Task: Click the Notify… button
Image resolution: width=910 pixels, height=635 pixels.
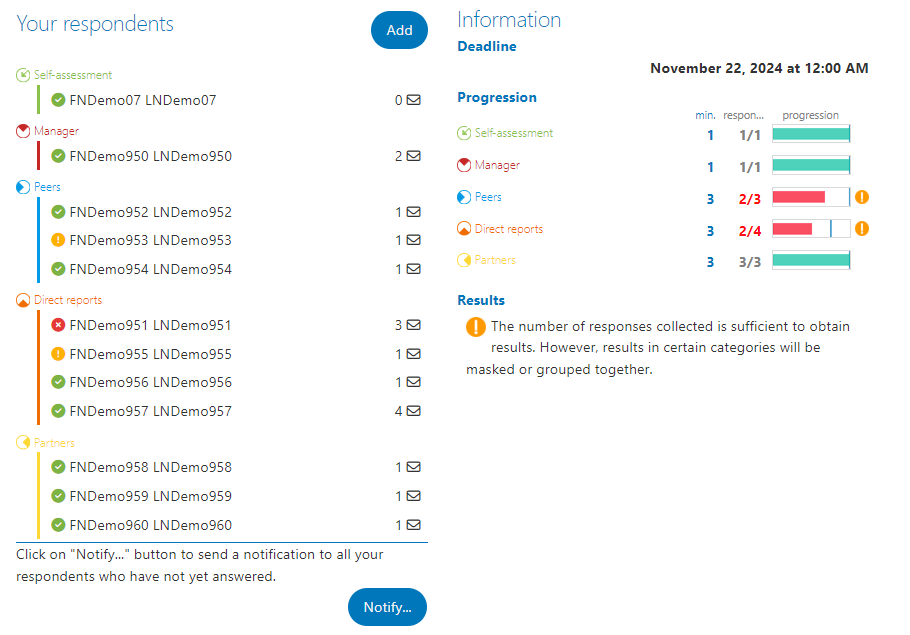Action: (x=387, y=607)
